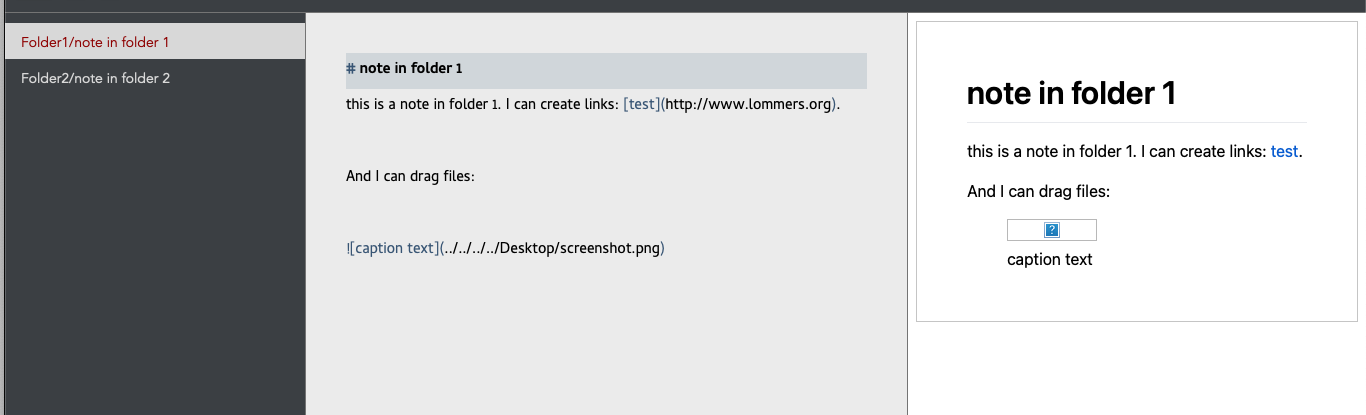Click the dark title bar at the top
The image size is (1366, 415).
click(x=683, y=5)
